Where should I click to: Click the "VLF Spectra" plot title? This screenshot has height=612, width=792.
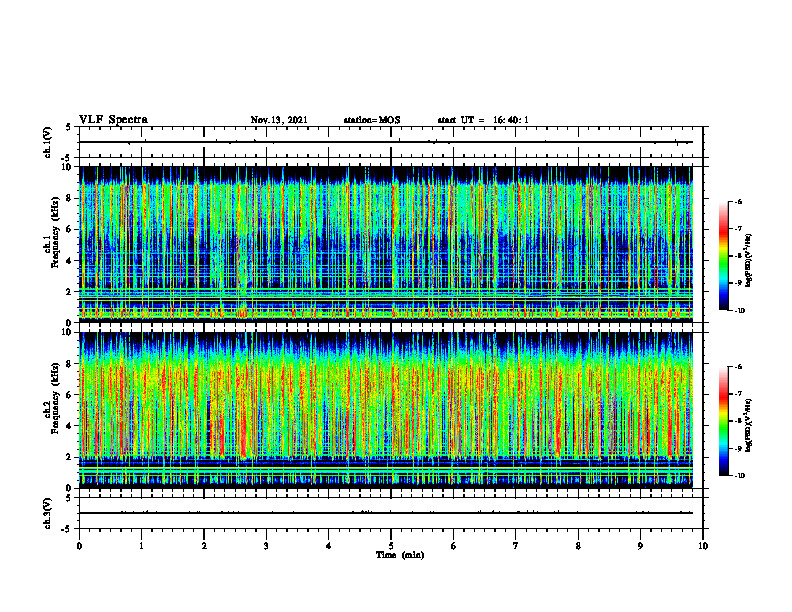point(113,120)
